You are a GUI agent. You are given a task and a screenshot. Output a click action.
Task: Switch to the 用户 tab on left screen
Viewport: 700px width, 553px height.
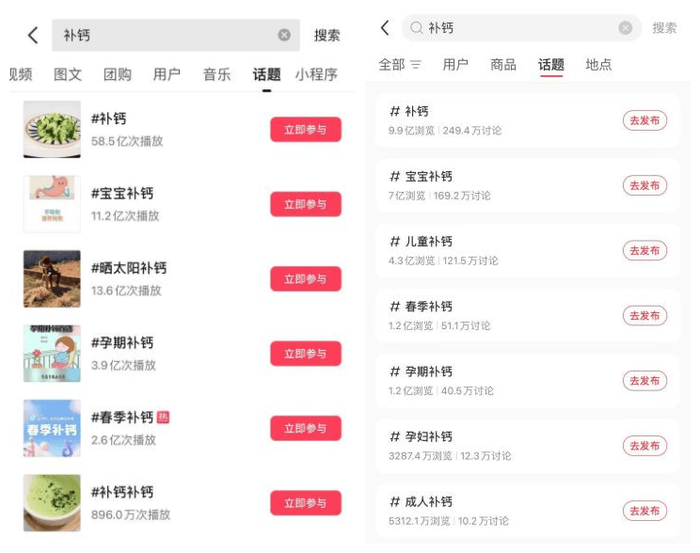(167, 74)
